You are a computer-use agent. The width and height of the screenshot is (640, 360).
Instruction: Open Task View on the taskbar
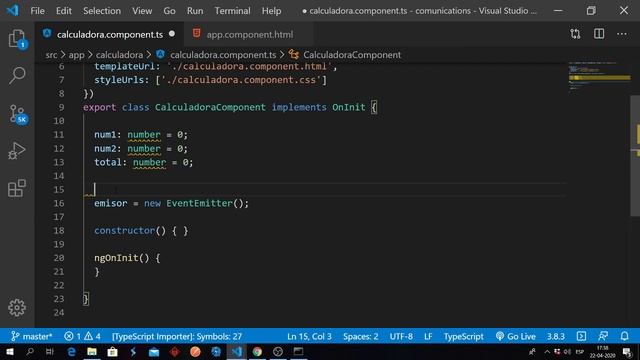[x=49, y=351]
